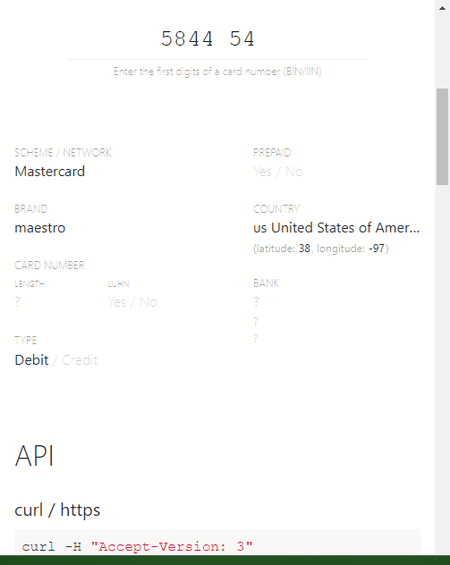Click the card number length question mark
The image size is (450, 565).
pos(17,302)
